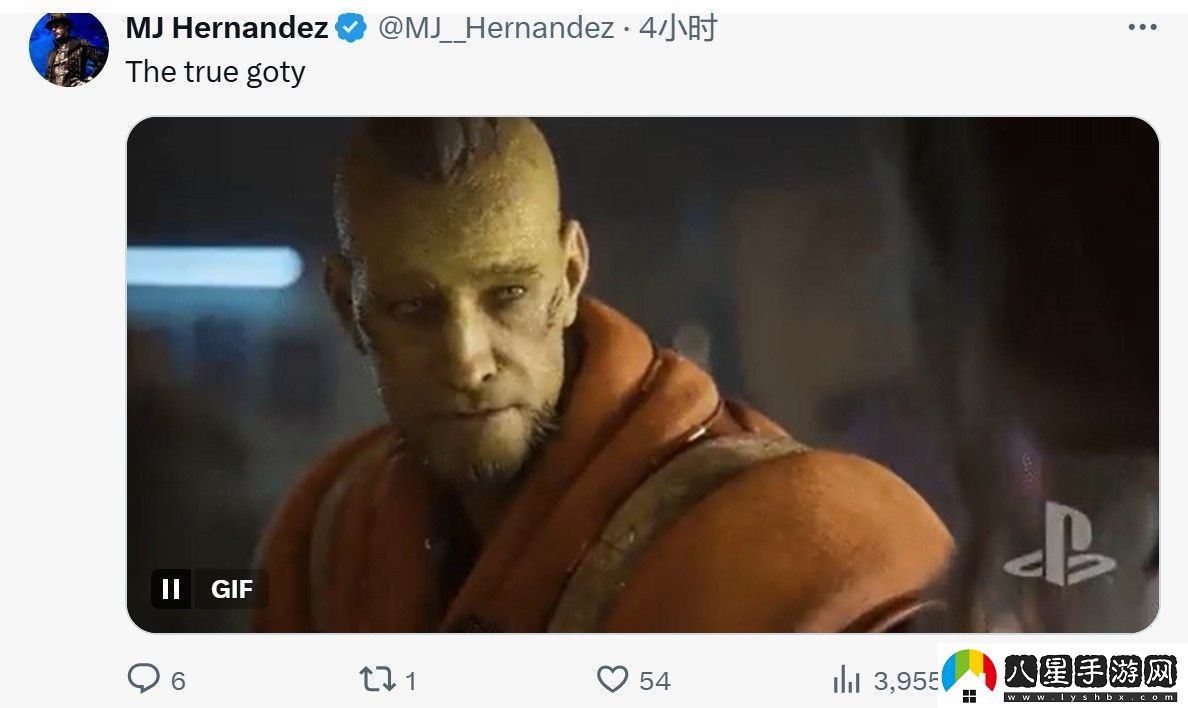Screen dimensions: 1188x708
Task: Pause the GIF playback
Action: [x=171, y=589]
